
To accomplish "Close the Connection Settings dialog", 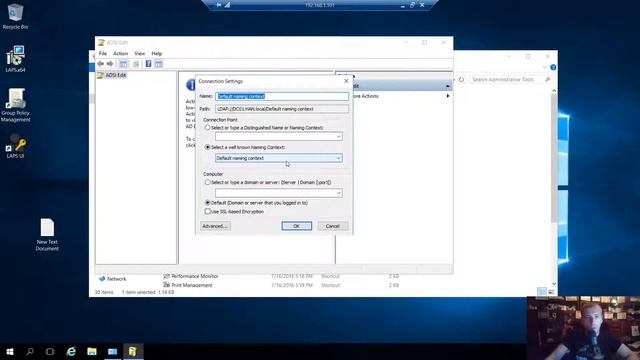I will (x=346, y=81).
